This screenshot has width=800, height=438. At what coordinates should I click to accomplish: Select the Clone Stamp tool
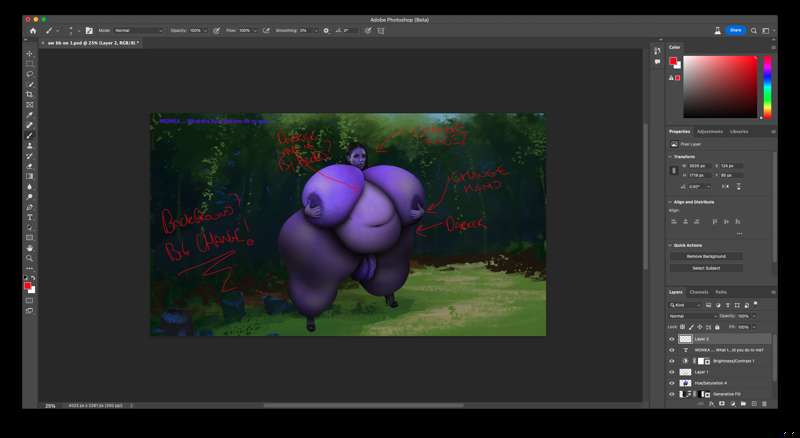click(30, 145)
